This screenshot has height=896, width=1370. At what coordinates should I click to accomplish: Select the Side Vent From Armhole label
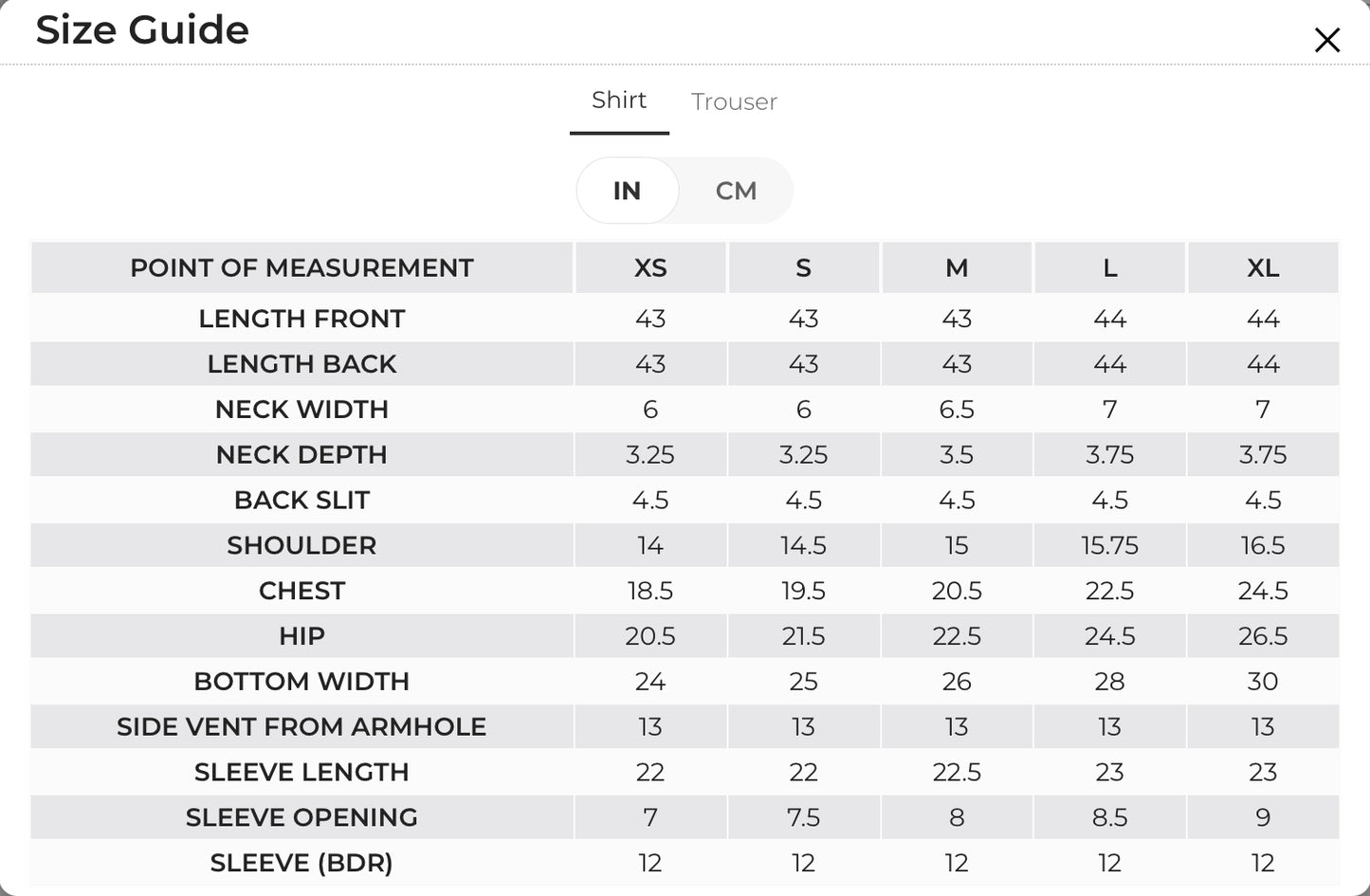(301, 727)
